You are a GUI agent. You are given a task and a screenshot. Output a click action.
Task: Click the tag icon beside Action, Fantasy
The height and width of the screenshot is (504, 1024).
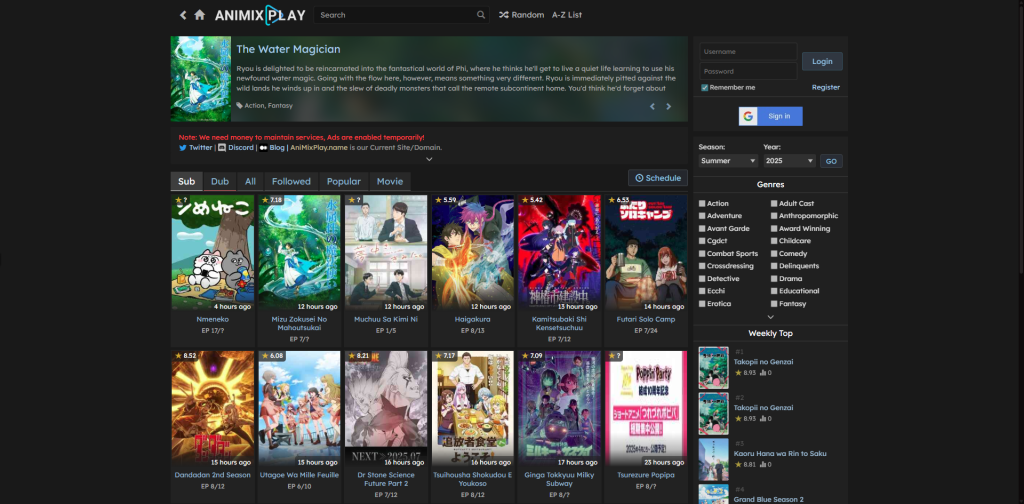pos(240,105)
